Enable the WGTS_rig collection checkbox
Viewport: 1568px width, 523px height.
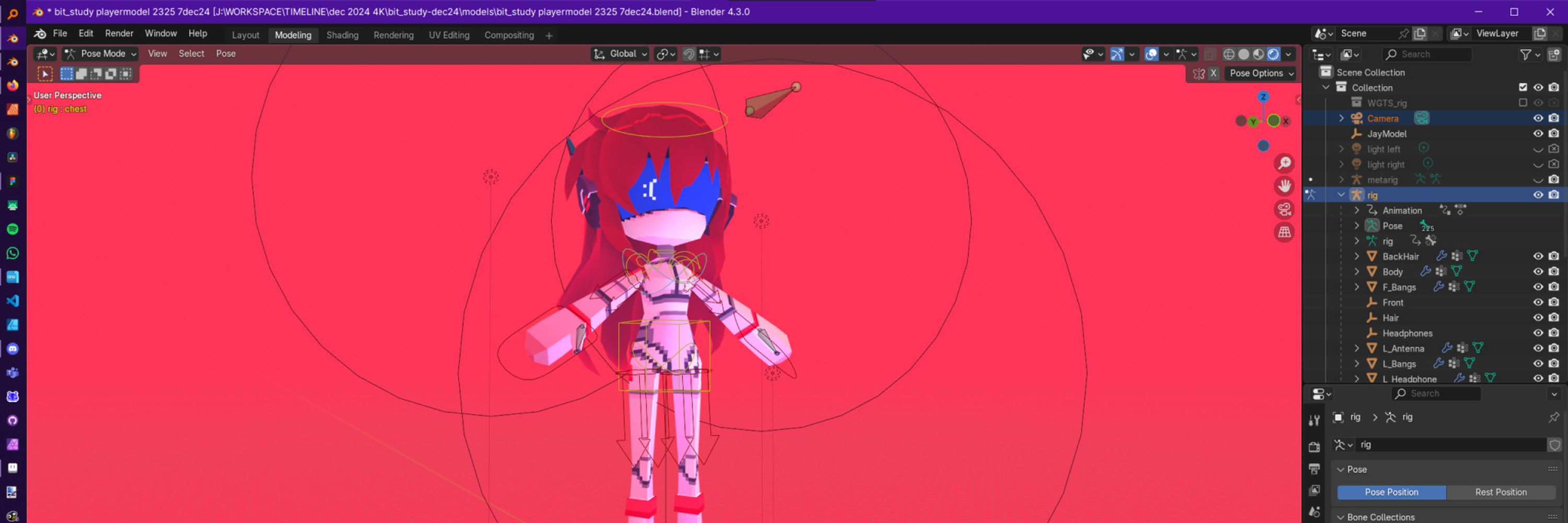pyautogui.click(x=1523, y=103)
